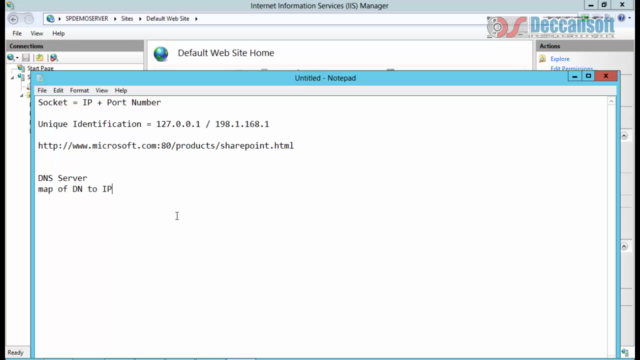640x360 pixels.
Task: Close the Notepad window
Action: point(606,76)
